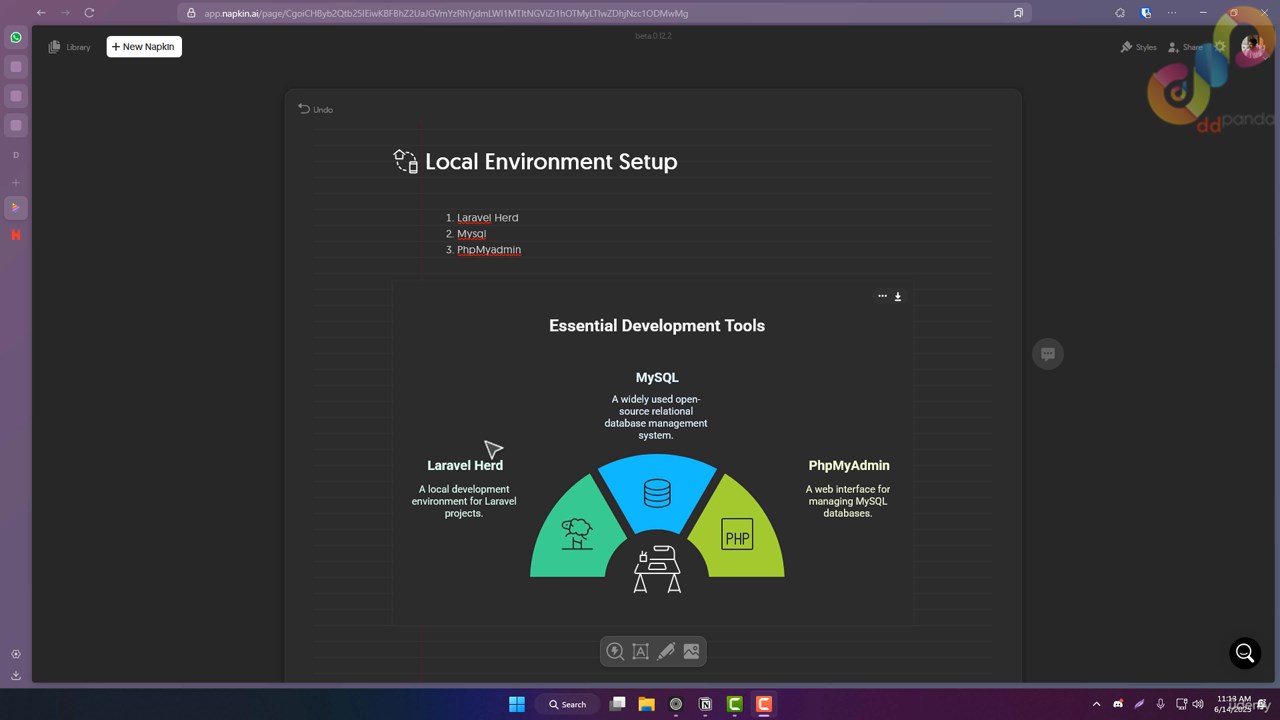Click the blue shield extension icon
The height and width of the screenshot is (720, 1280).
pos(1146,13)
